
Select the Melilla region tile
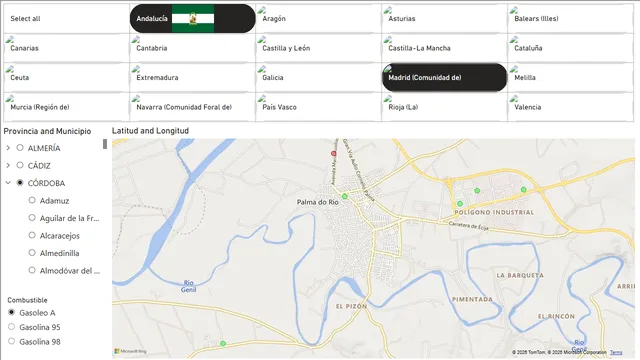(x=571, y=77)
